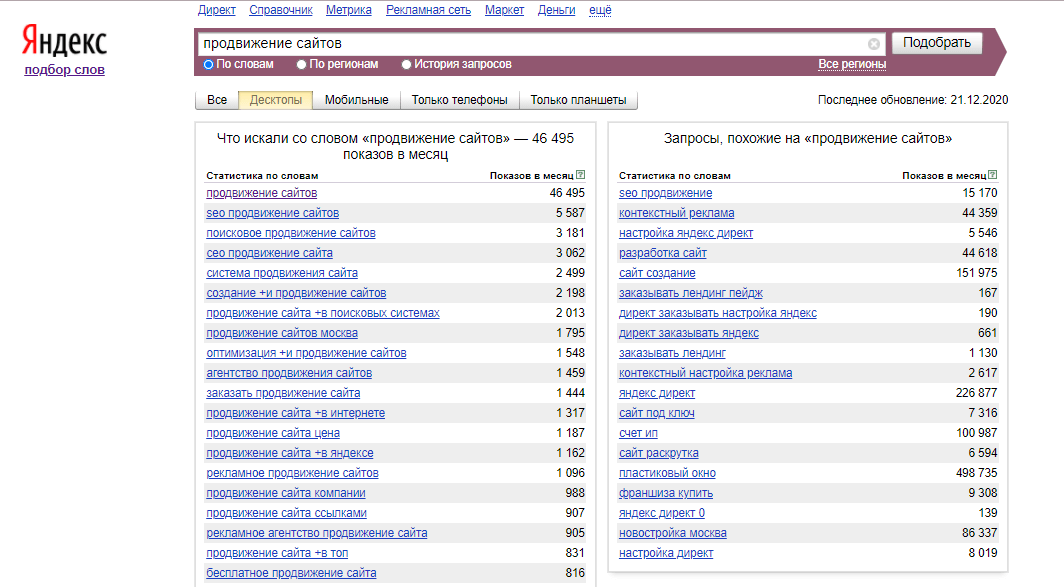Open the "Все регионы" region selector

[852, 64]
